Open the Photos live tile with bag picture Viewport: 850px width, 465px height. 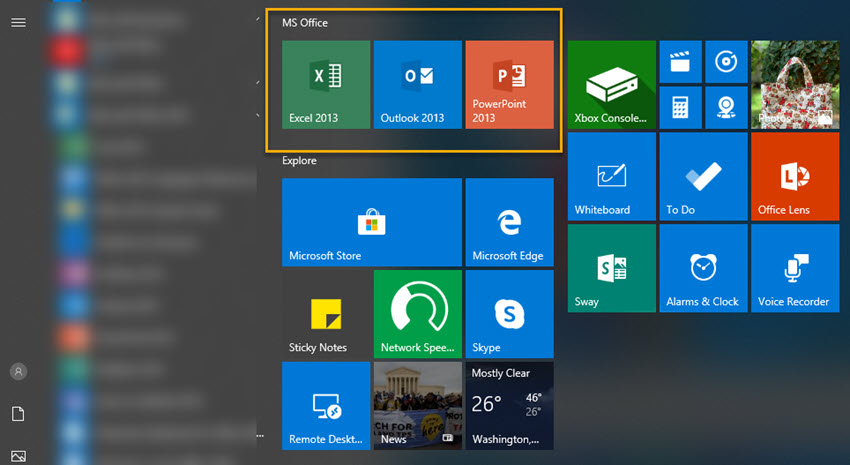point(795,85)
